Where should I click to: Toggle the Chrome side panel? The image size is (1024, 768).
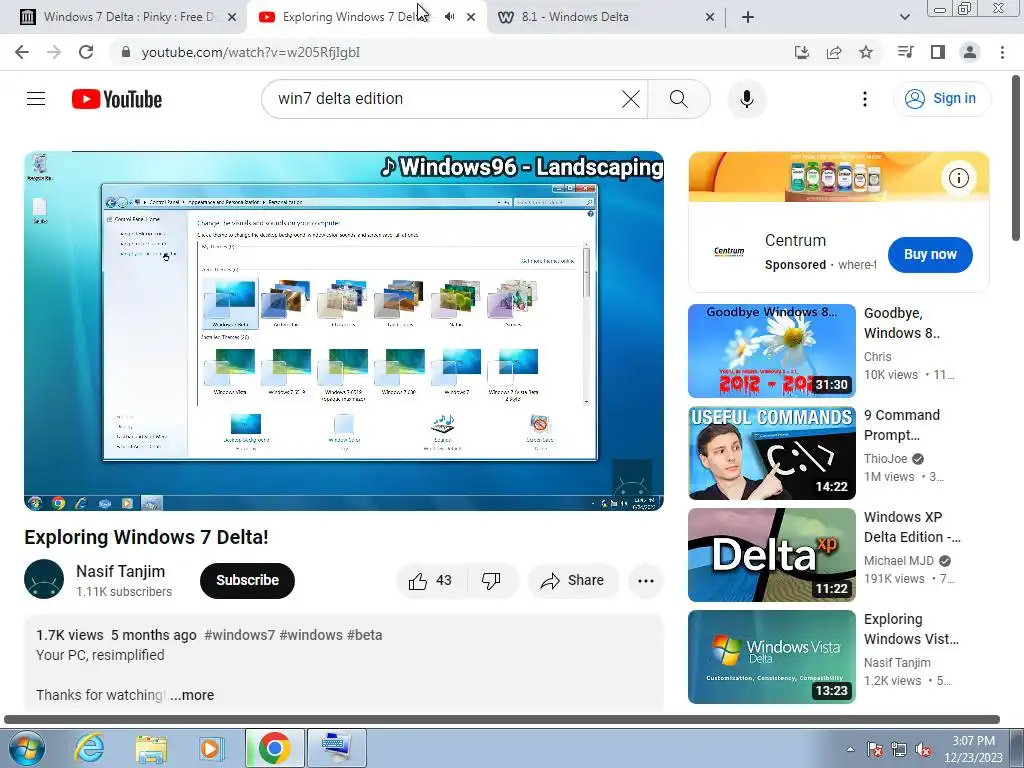[x=938, y=52]
